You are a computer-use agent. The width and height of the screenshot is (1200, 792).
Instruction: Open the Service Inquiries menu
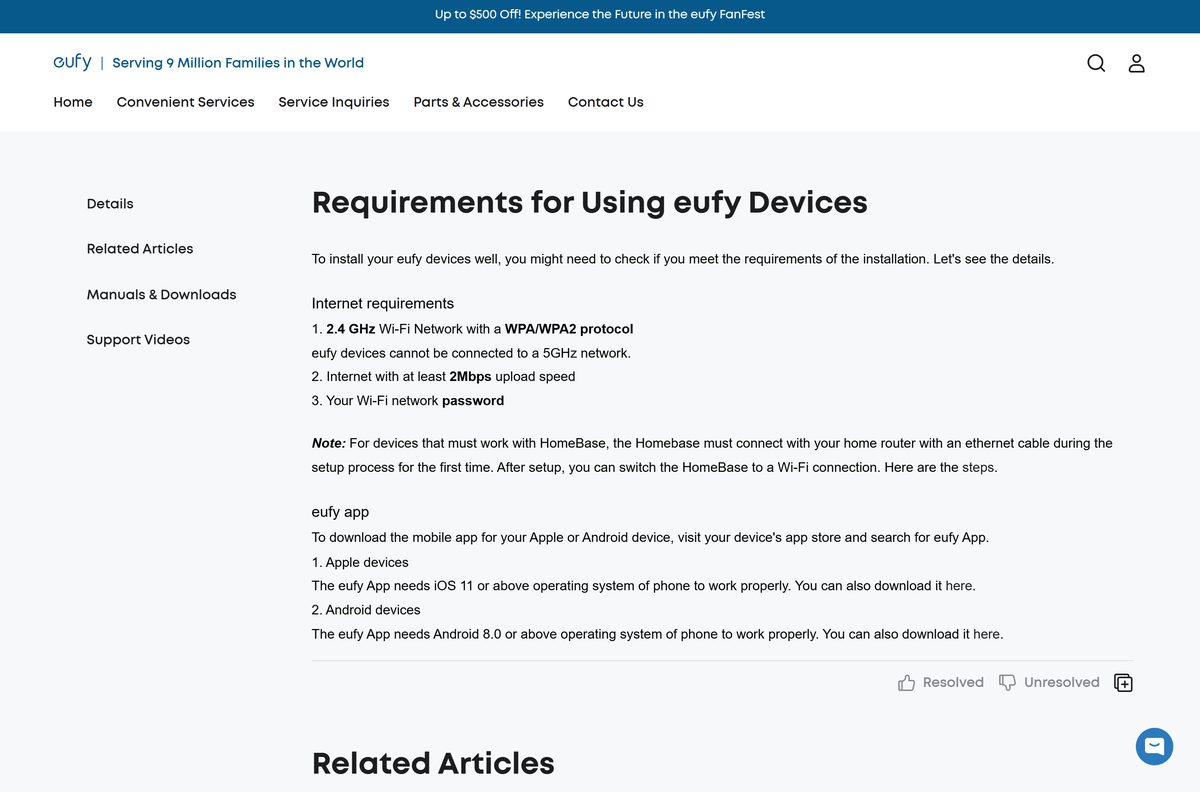(x=334, y=102)
